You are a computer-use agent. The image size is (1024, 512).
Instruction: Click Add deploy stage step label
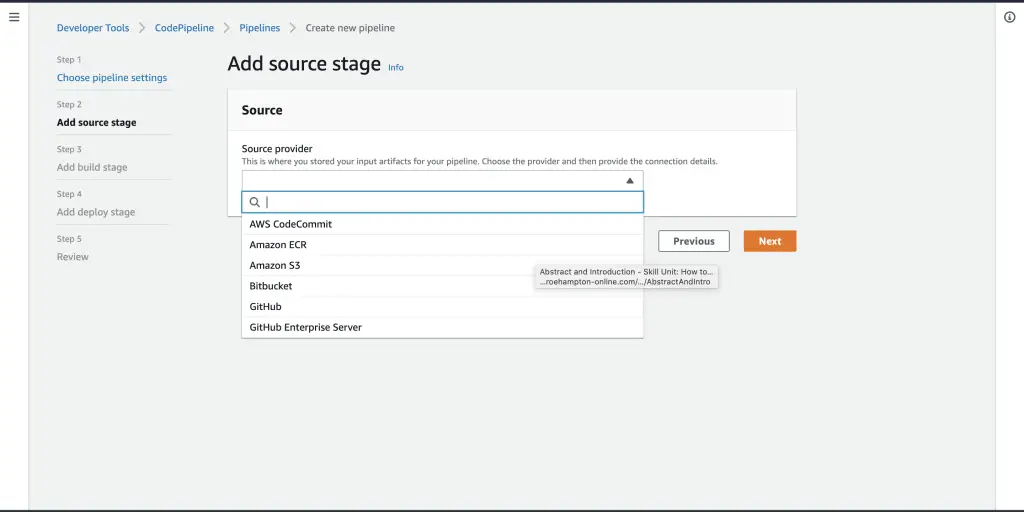tap(96, 212)
